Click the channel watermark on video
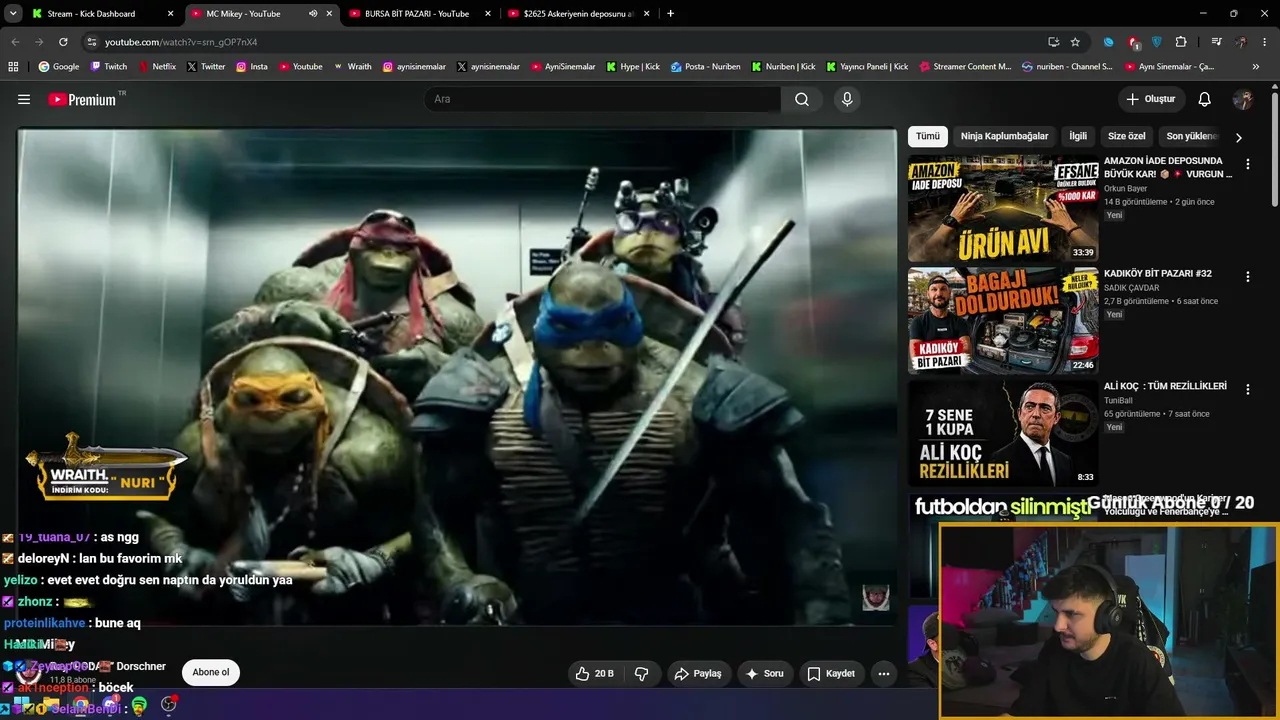The width and height of the screenshot is (1280, 720). click(876, 598)
